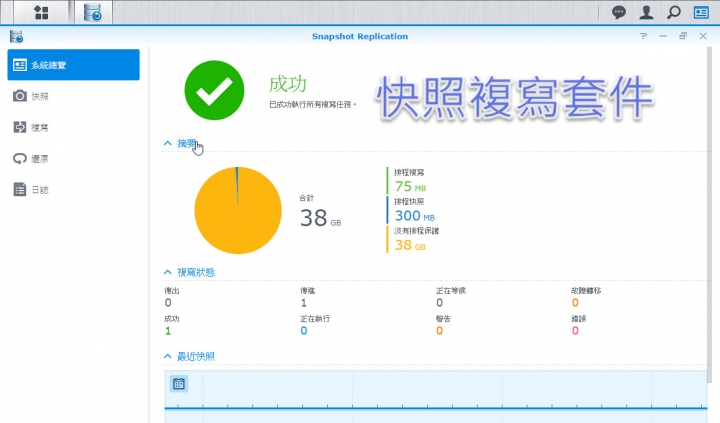Viewport: 720px width, 423px height.
Task: Click the 故障轉移 failover count 0
Action: click(x=575, y=303)
